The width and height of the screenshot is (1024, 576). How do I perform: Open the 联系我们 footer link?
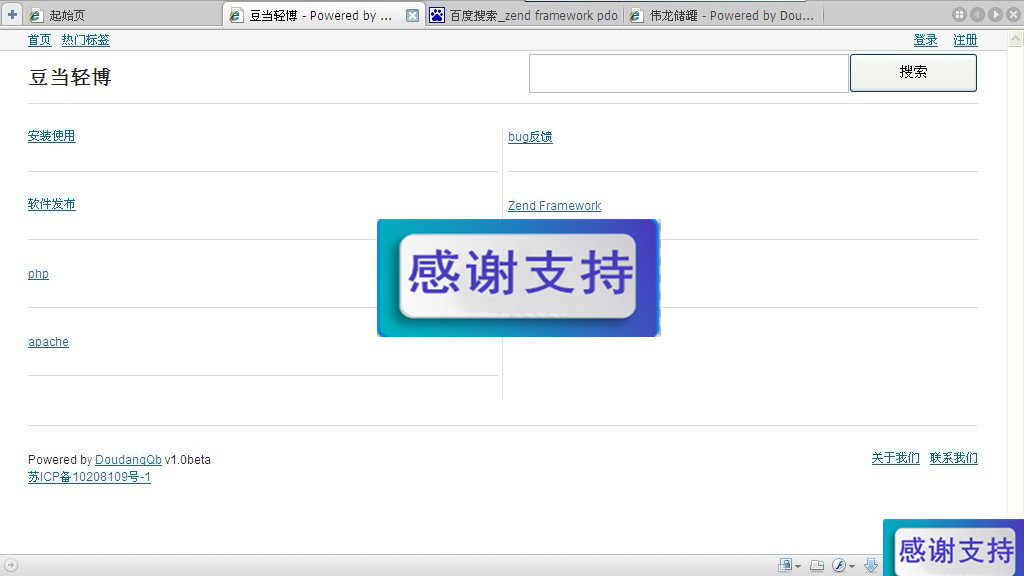coord(953,458)
